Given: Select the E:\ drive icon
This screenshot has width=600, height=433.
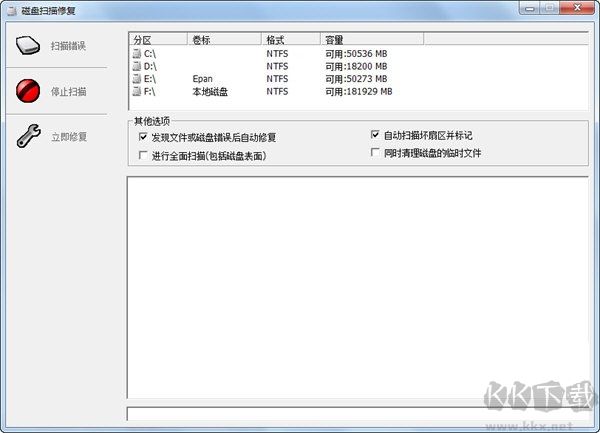Looking at the screenshot, I should point(137,78).
